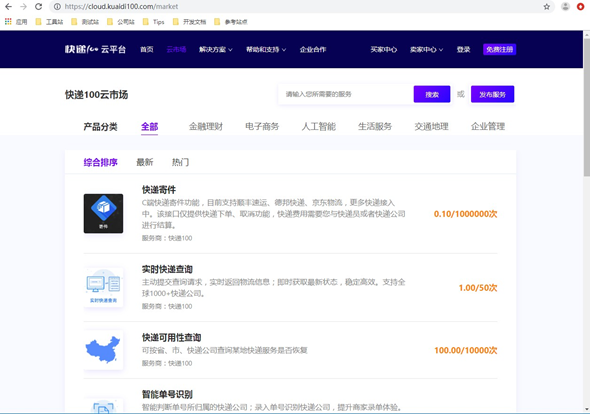Click the 产品分类 label
The height and width of the screenshot is (414, 590).
[100, 127]
